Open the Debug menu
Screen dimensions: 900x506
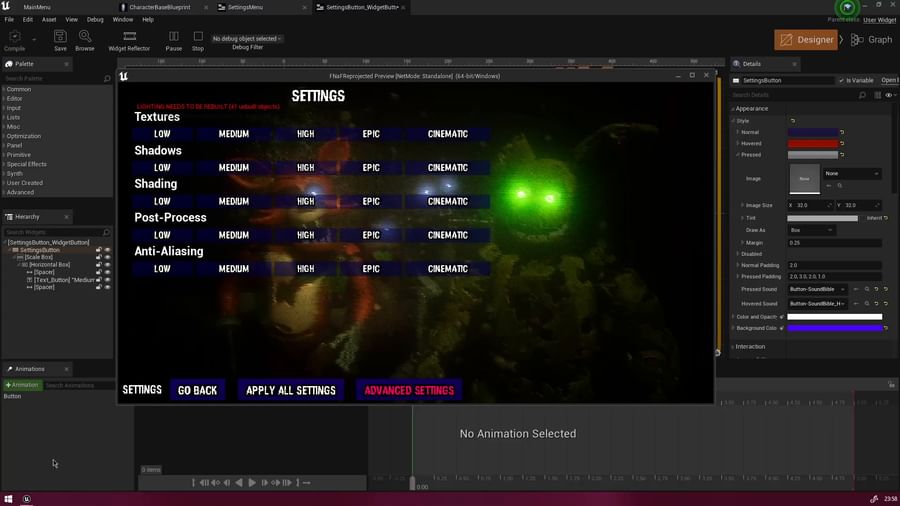click(x=95, y=20)
